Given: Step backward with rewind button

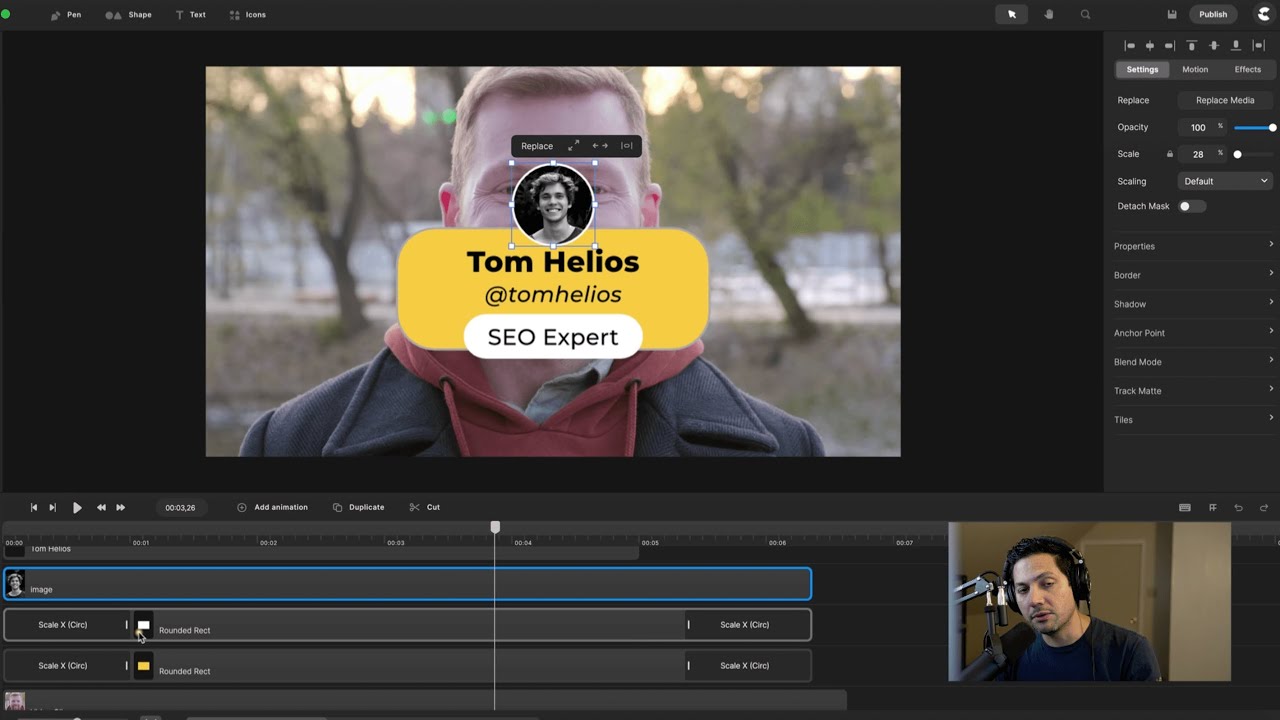Looking at the screenshot, I should [101, 507].
